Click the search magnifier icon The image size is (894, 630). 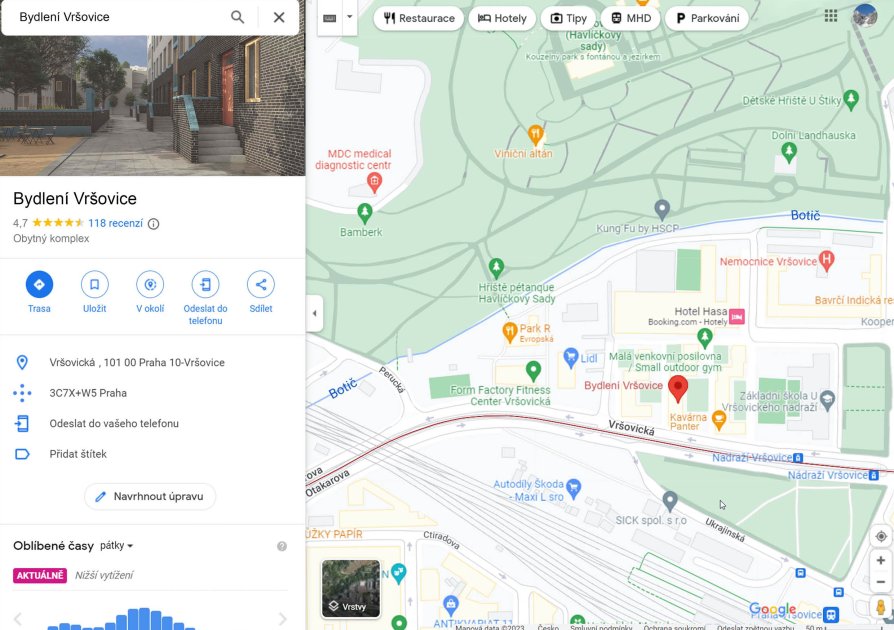(x=237, y=17)
